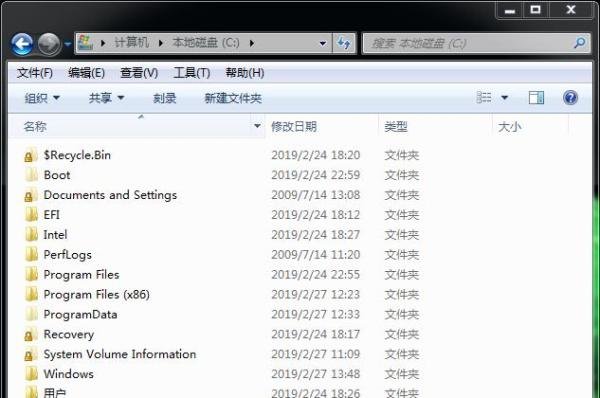Expand the arrow after 计算机 in address bar

[x=160, y=43]
